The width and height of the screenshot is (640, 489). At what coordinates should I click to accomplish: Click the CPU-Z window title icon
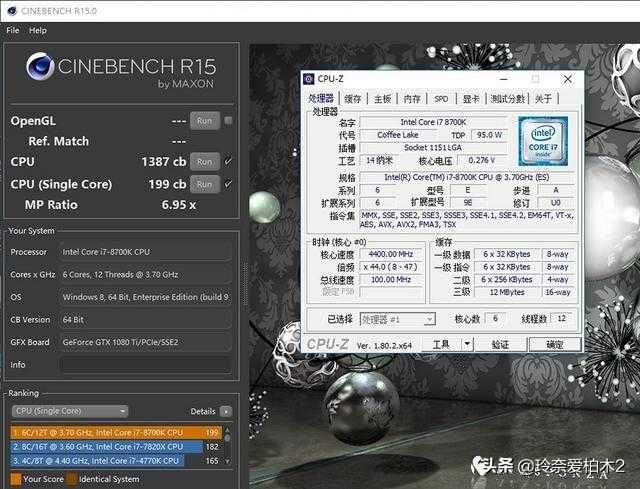pyautogui.click(x=312, y=78)
